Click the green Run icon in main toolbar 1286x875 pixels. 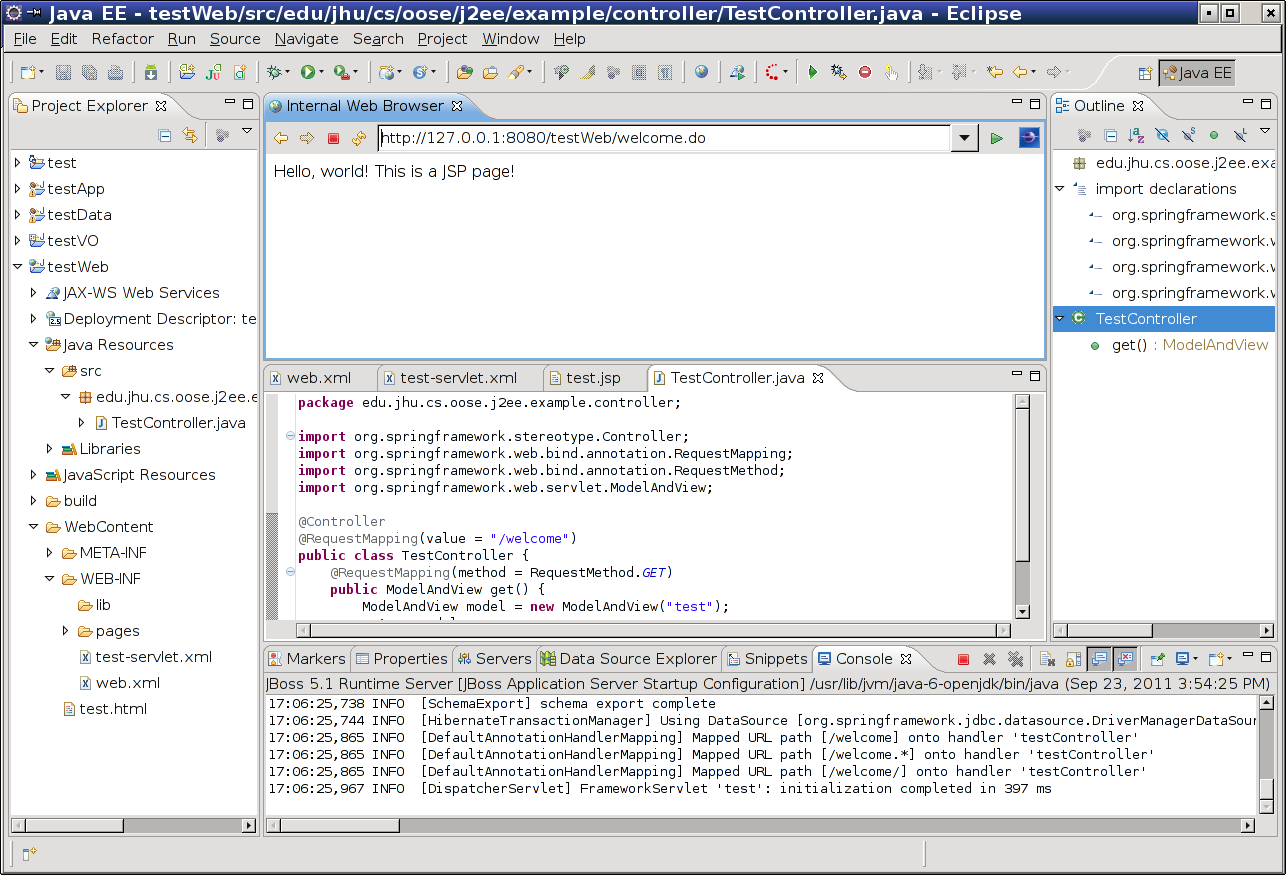click(x=307, y=72)
